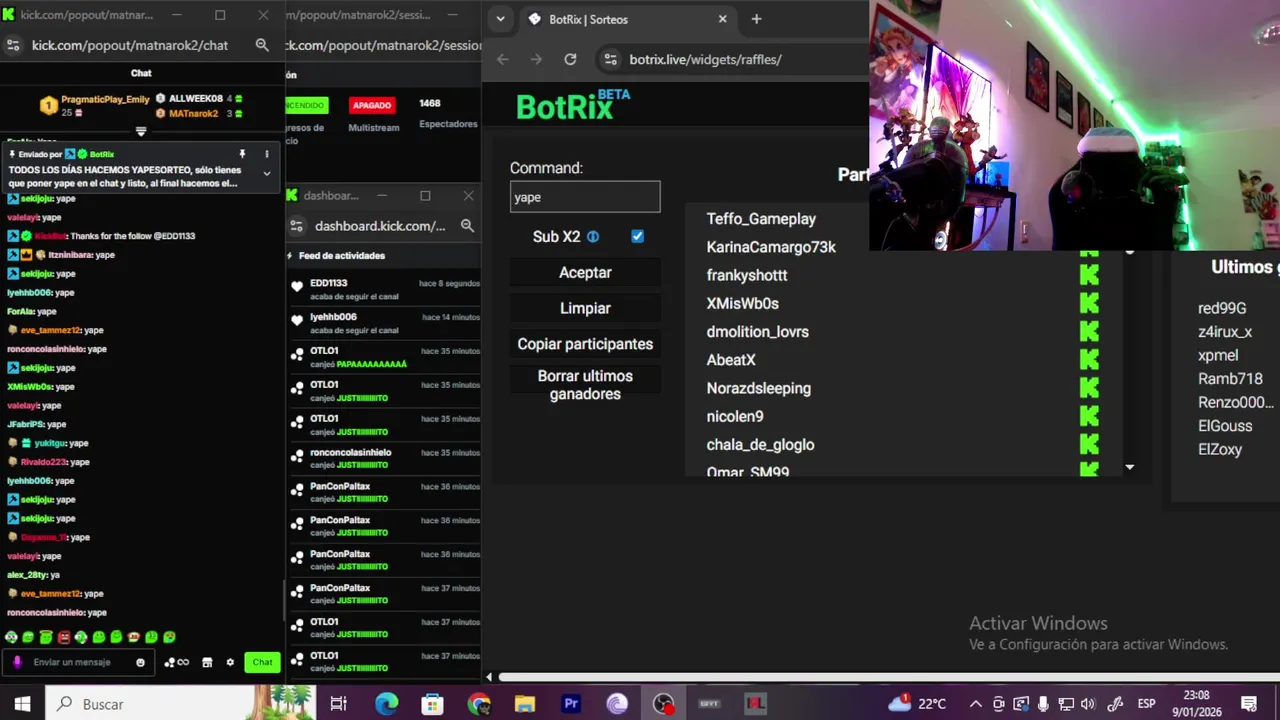Search in the kick.com chat popout window
This screenshot has height=720, width=1280.
(x=262, y=45)
